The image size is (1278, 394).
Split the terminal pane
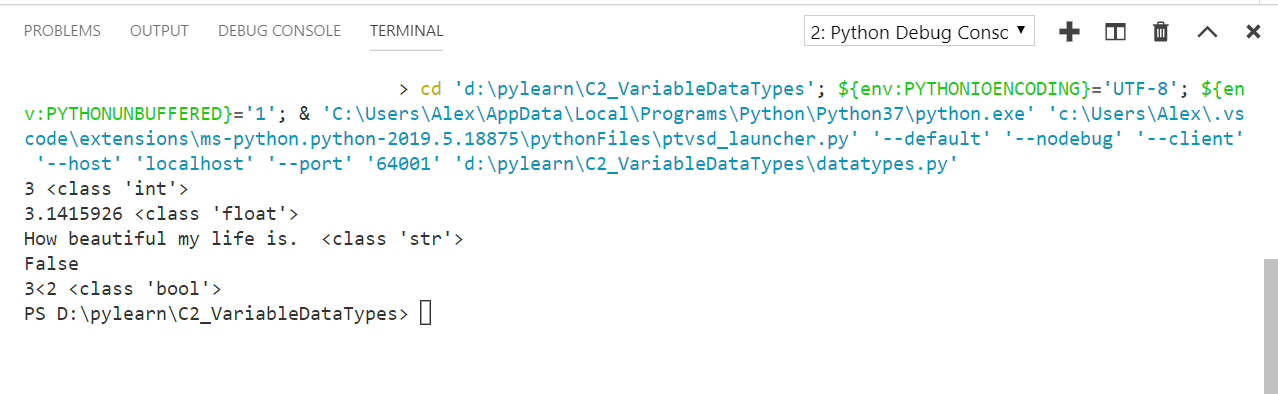(x=1116, y=31)
